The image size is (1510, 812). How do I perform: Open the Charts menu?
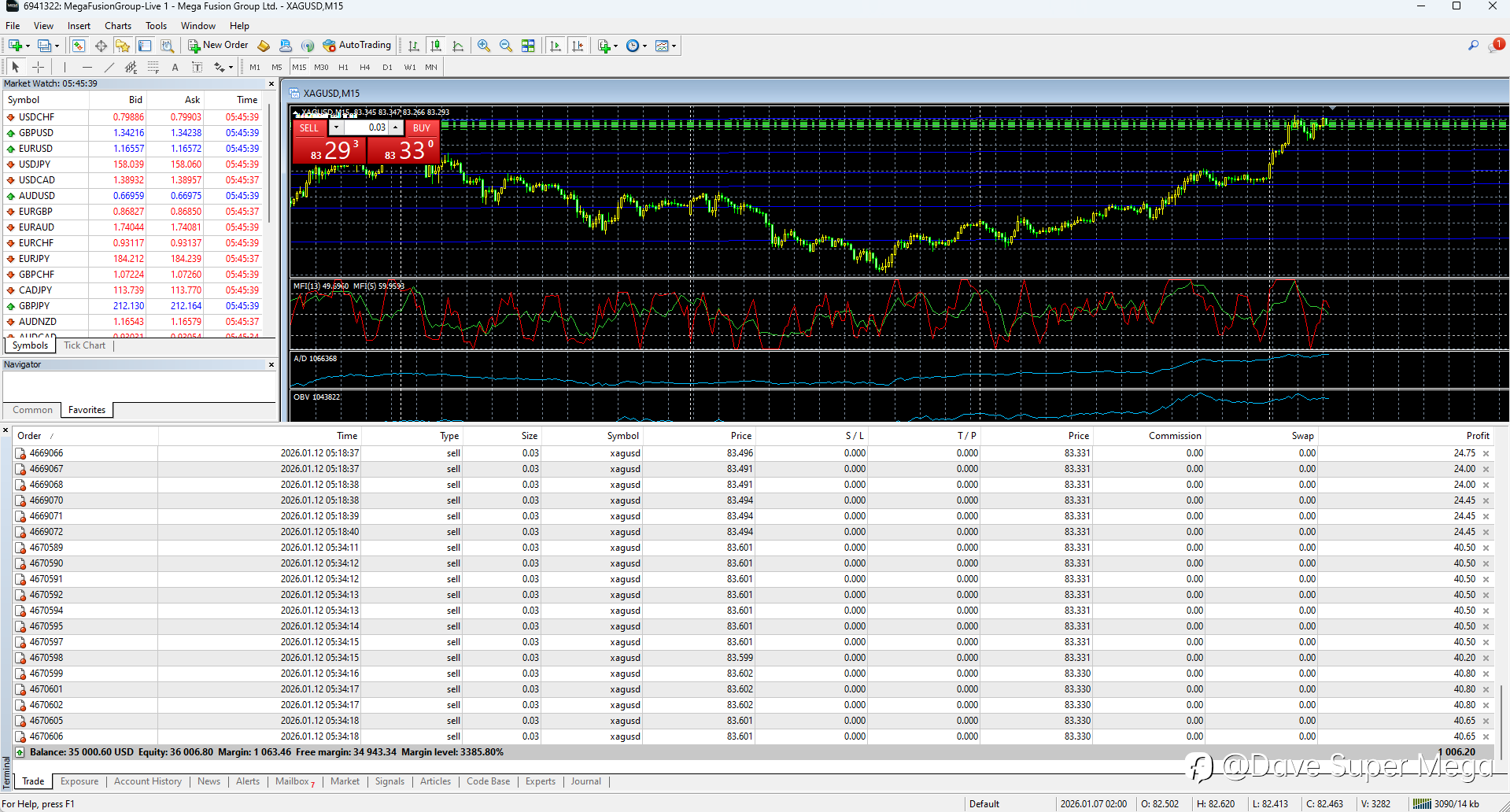pos(117,26)
